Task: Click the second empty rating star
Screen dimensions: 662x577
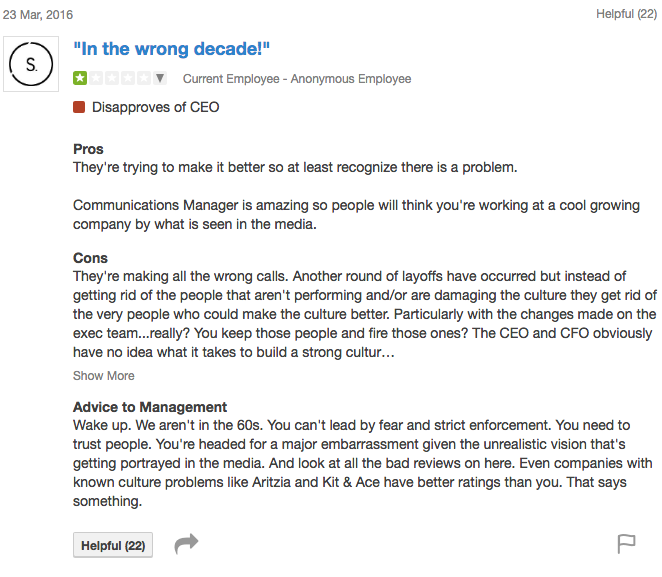Action: click(95, 78)
